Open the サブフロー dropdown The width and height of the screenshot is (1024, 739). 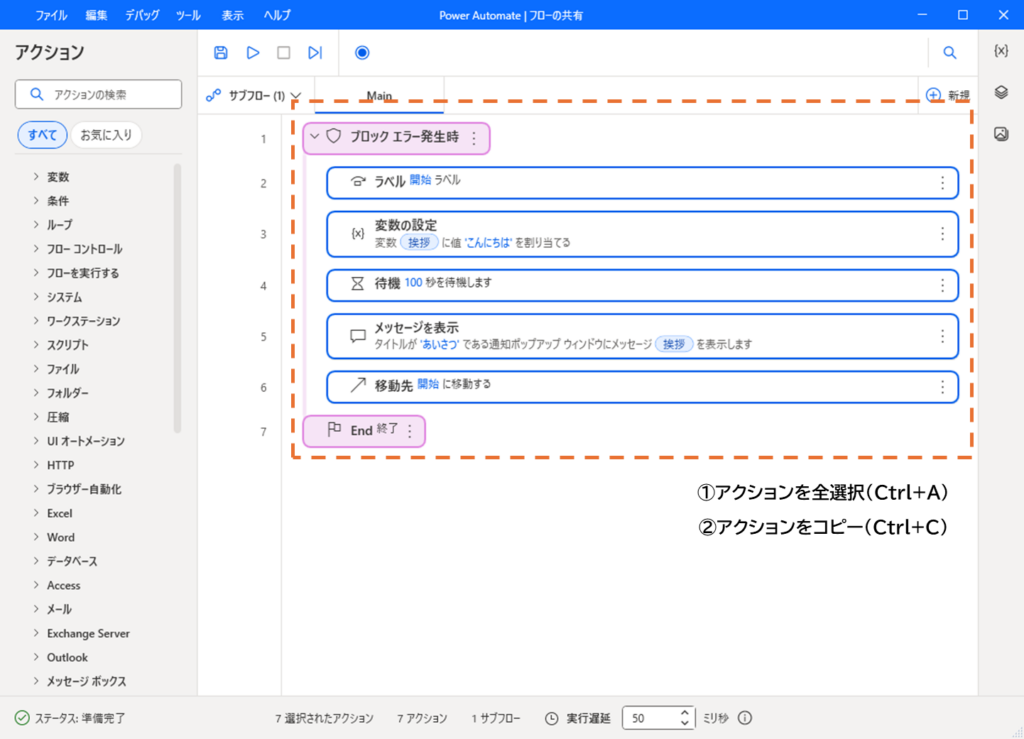[254, 96]
